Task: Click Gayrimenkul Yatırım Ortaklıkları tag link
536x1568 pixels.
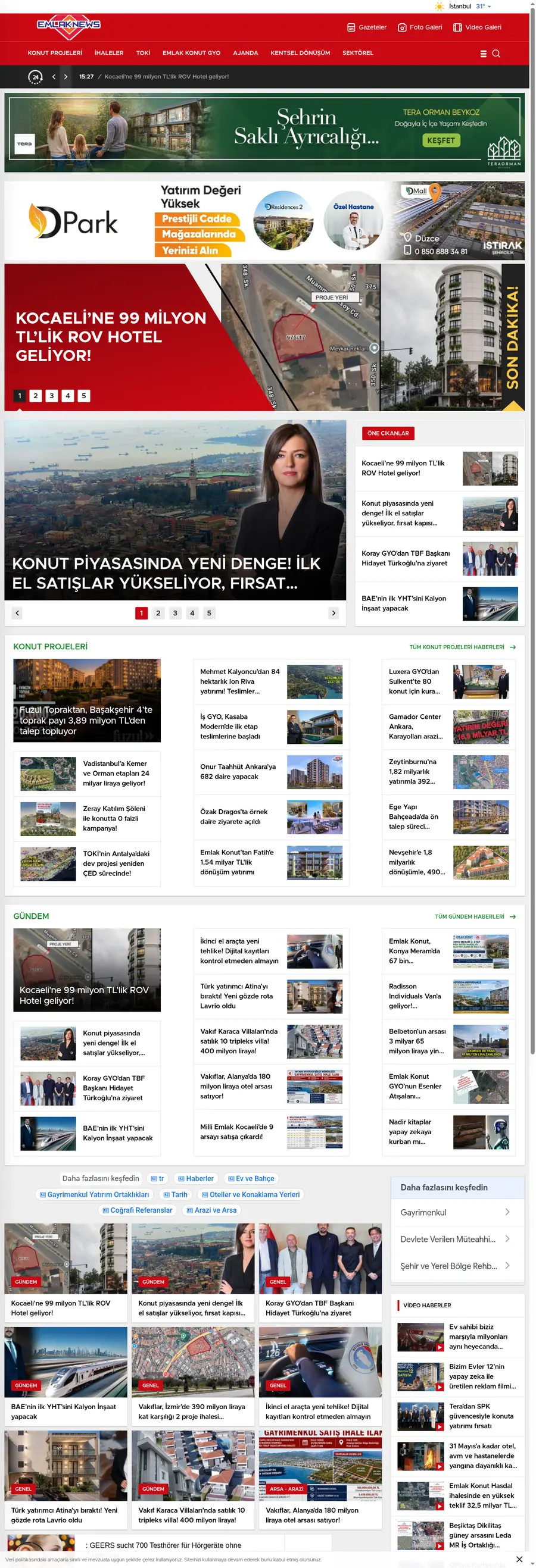Action: [x=95, y=1194]
